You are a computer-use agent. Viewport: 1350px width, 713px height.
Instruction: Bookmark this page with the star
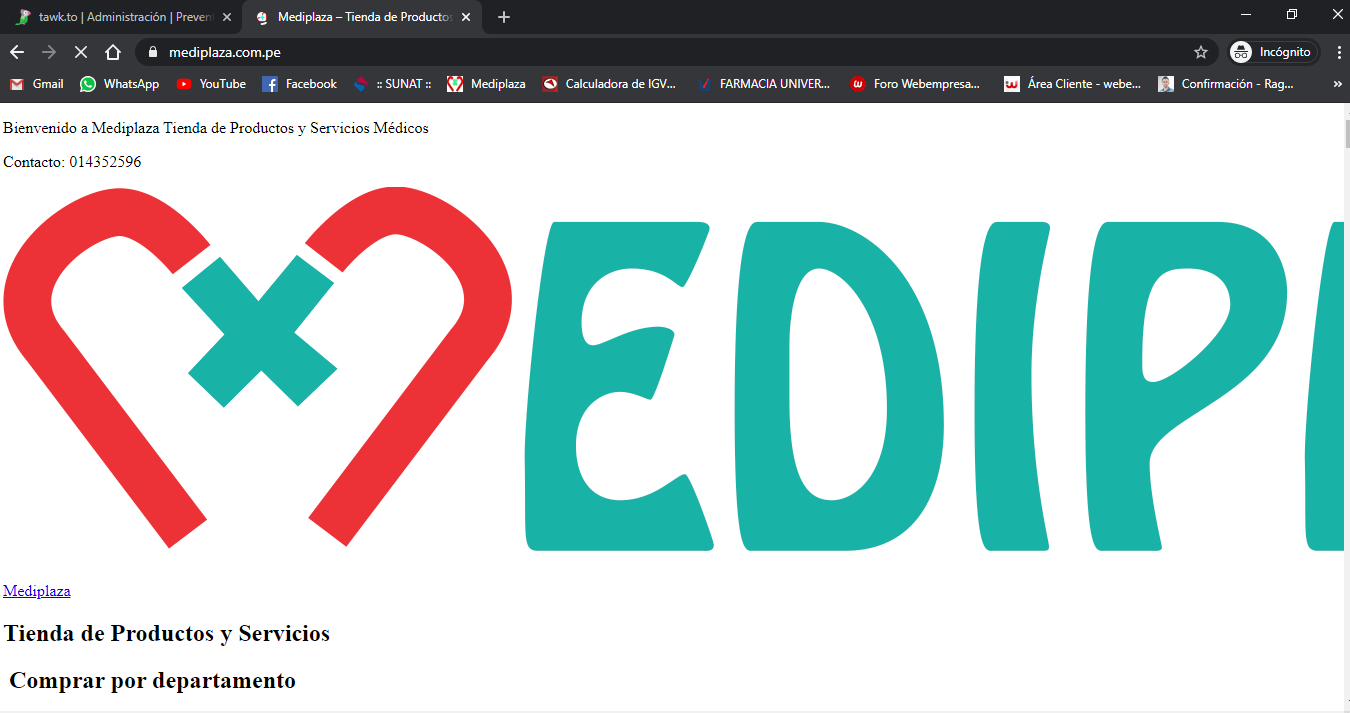tap(1201, 52)
